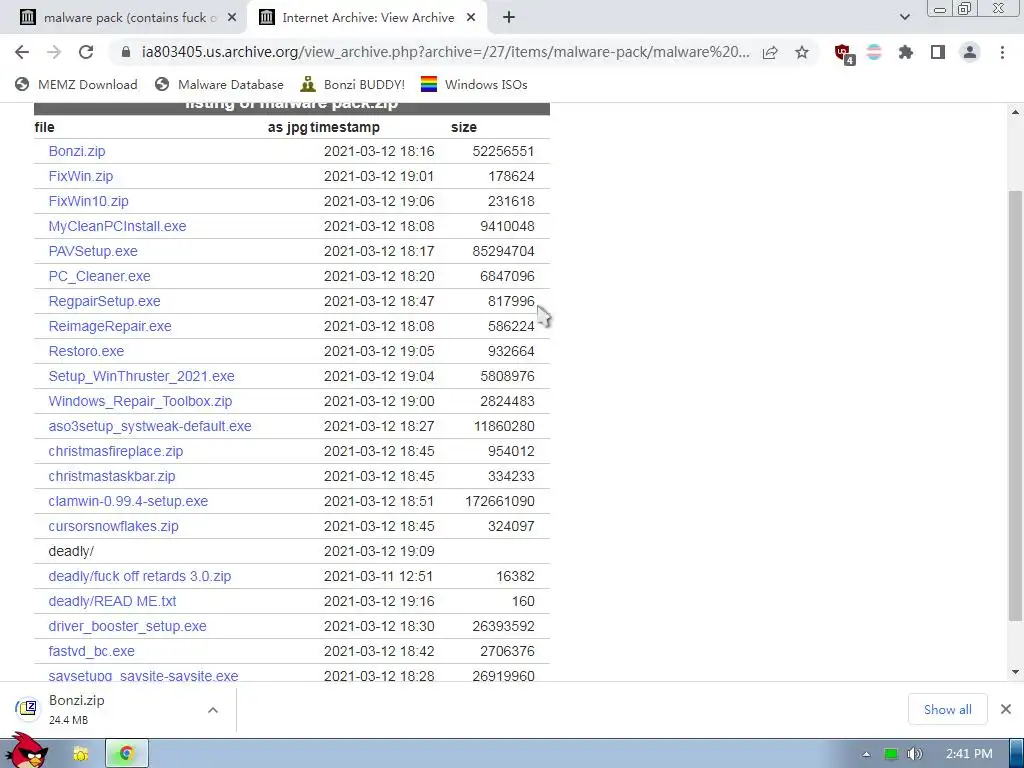Select timestamp 2021-03-12 19:01 for FixWin.zip
The width and height of the screenshot is (1024, 768).
click(379, 176)
